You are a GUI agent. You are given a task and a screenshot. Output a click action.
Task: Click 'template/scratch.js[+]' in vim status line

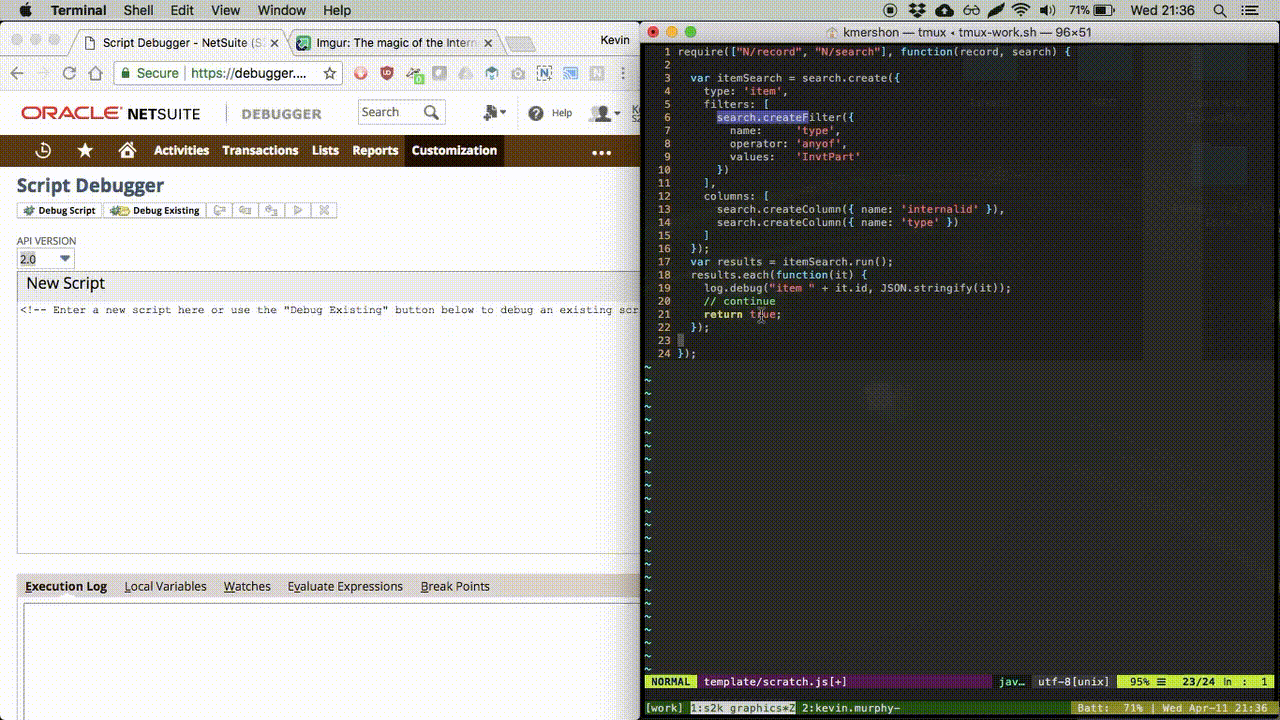click(x=775, y=682)
